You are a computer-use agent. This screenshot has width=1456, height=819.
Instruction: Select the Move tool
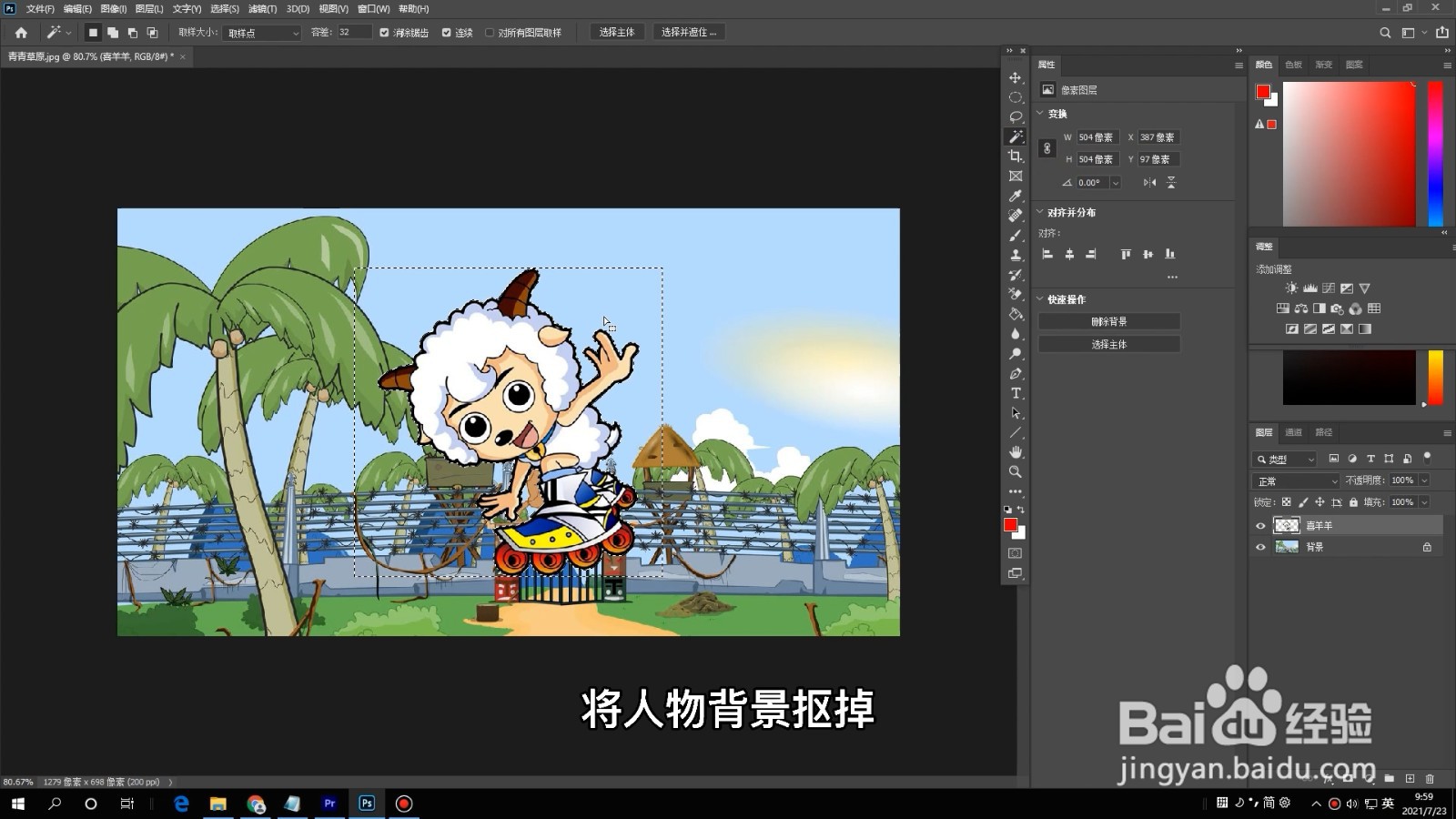1016,77
